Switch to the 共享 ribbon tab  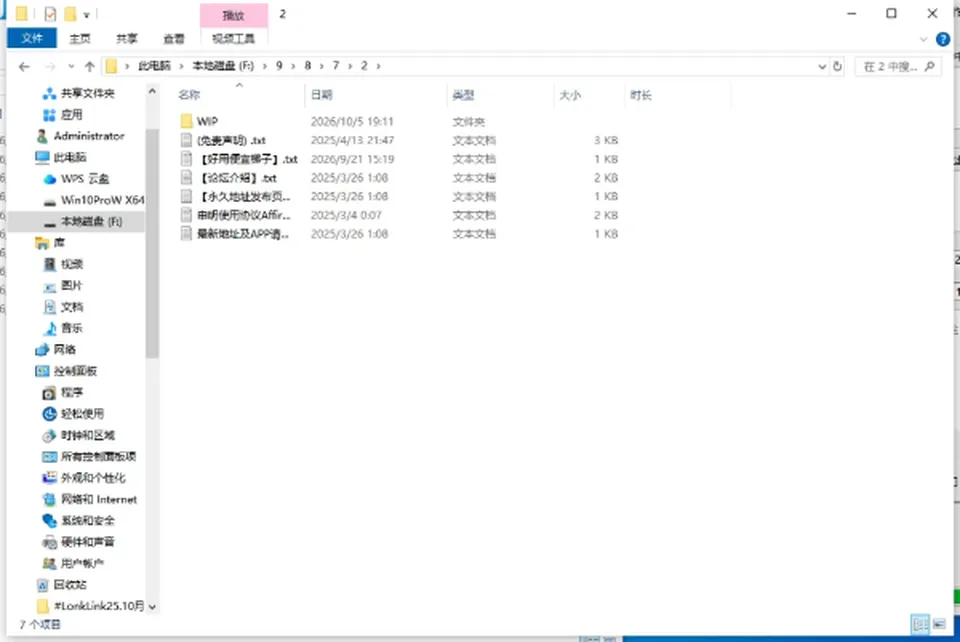(x=127, y=39)
